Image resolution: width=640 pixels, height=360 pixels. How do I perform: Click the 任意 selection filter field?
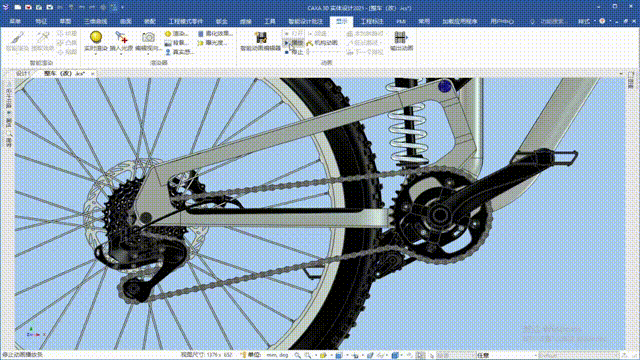pos(506,356)
